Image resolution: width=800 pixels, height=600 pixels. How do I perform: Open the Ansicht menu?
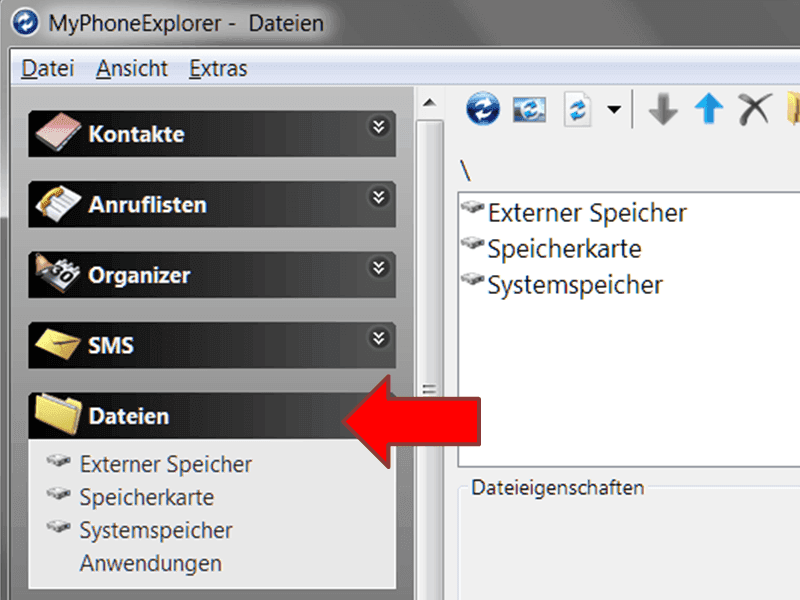132,68
